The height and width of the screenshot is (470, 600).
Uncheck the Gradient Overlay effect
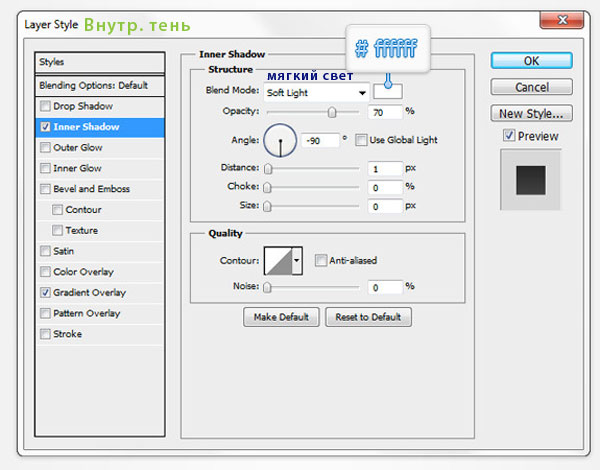(x=45, y=293)
